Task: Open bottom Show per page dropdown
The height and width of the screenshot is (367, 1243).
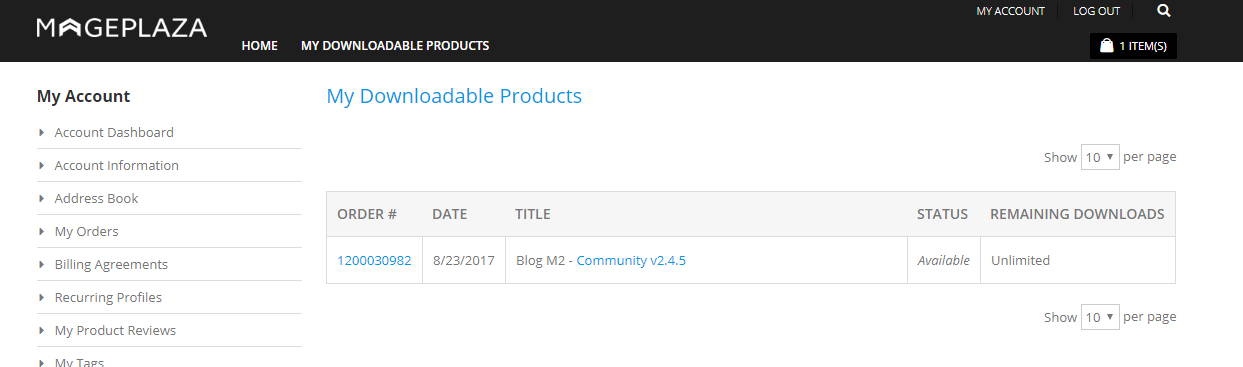Action: point(1100,317)
